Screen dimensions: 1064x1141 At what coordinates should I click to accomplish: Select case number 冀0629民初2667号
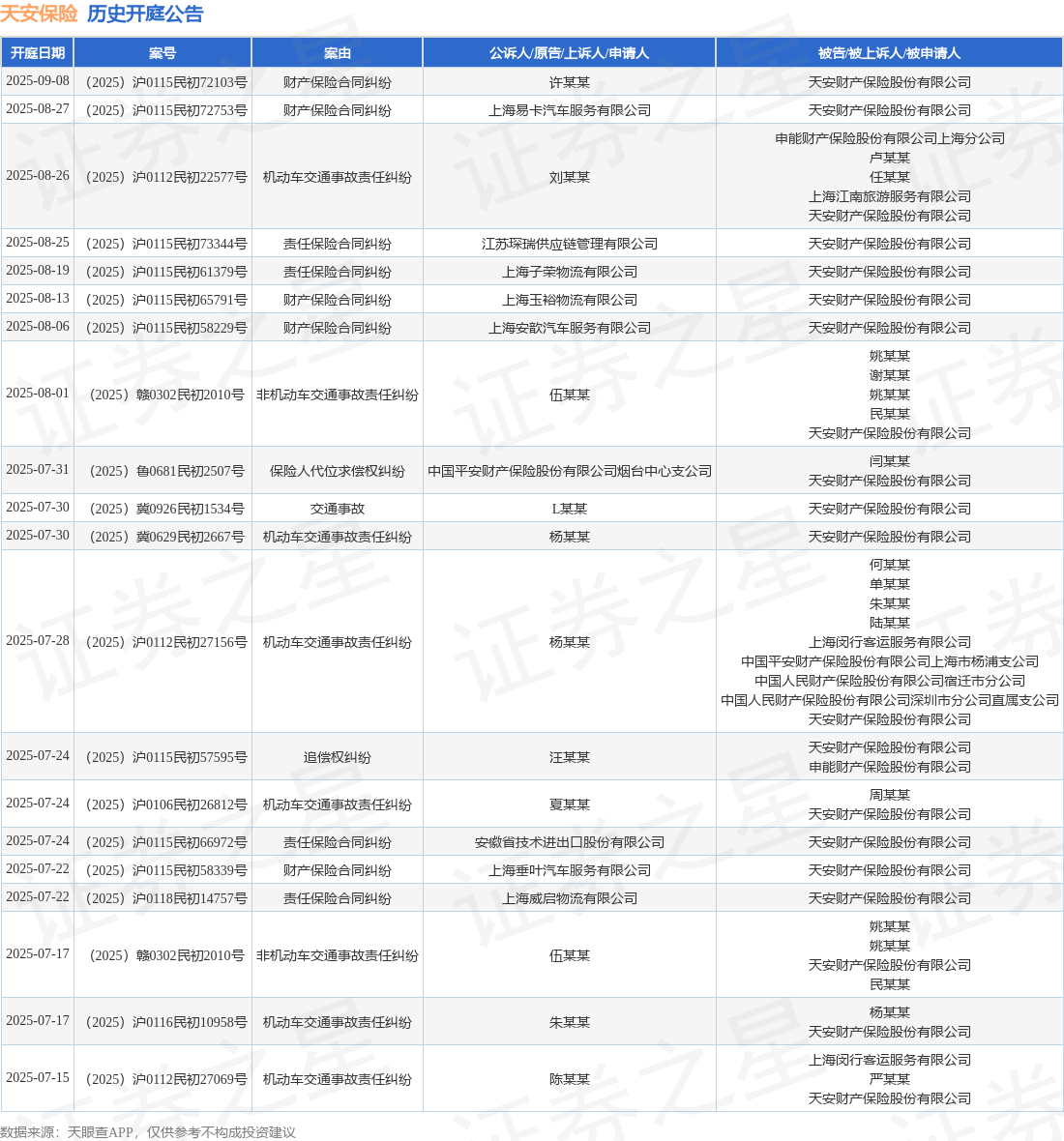(x=166, y=537)
